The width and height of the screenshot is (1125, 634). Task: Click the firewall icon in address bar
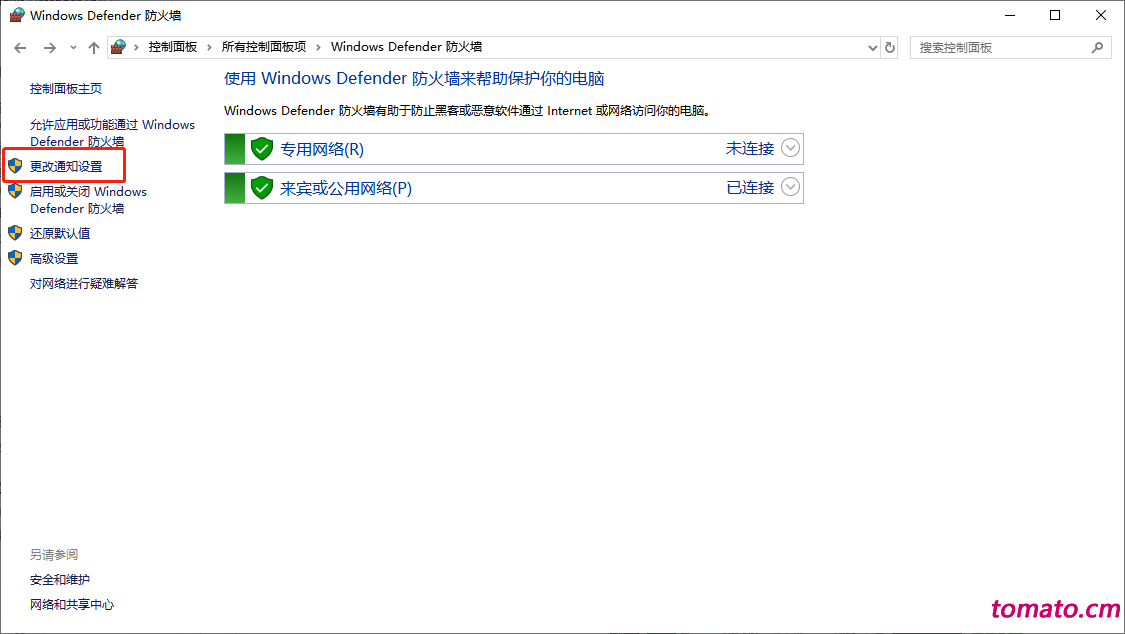click(118, 47)
